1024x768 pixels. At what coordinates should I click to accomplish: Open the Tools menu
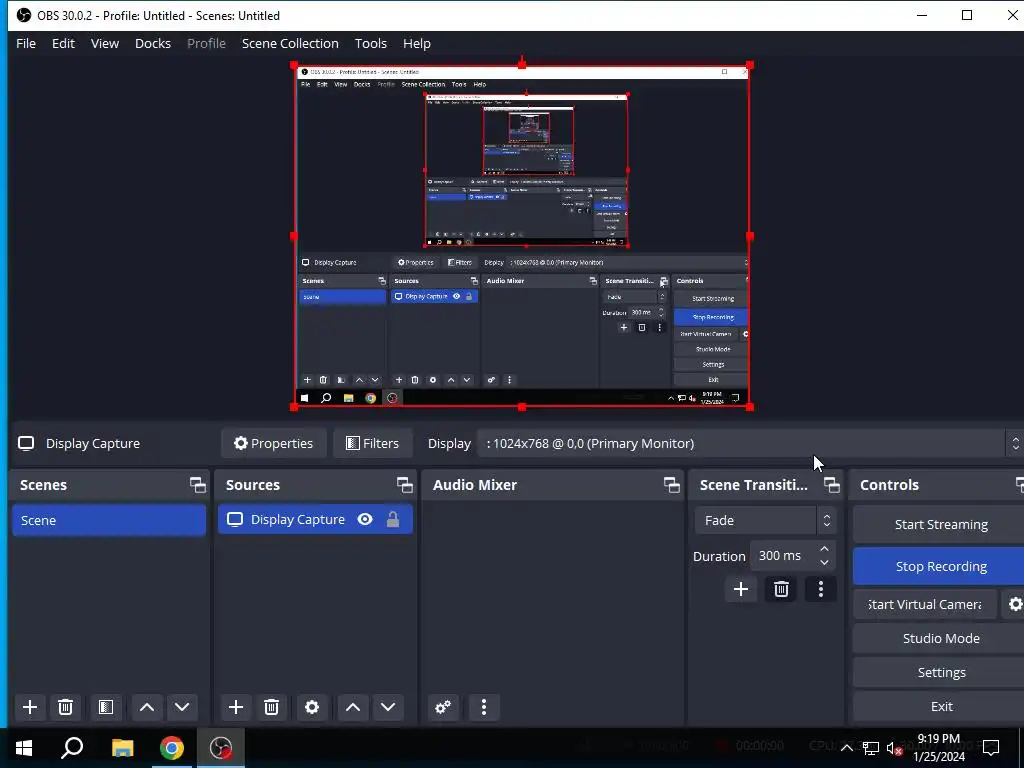click(371, 43)
